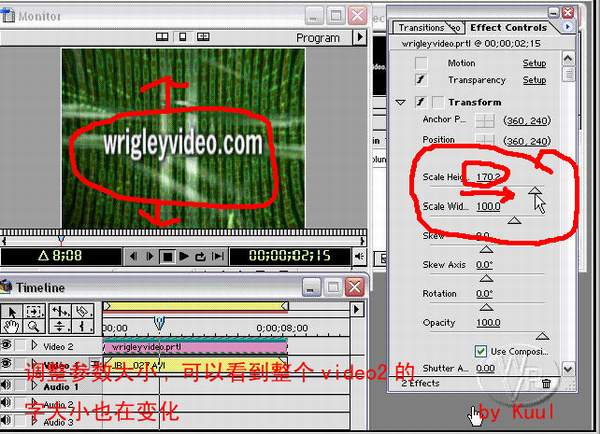Select the Timeline Selection arrow tool
600x434 pixels.
pos(12,312)
